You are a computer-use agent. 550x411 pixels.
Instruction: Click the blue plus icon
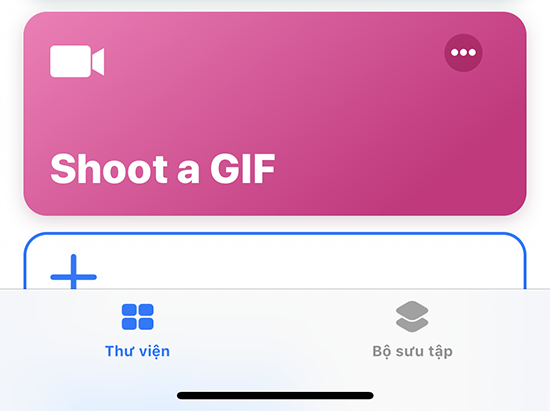[73, 274]
